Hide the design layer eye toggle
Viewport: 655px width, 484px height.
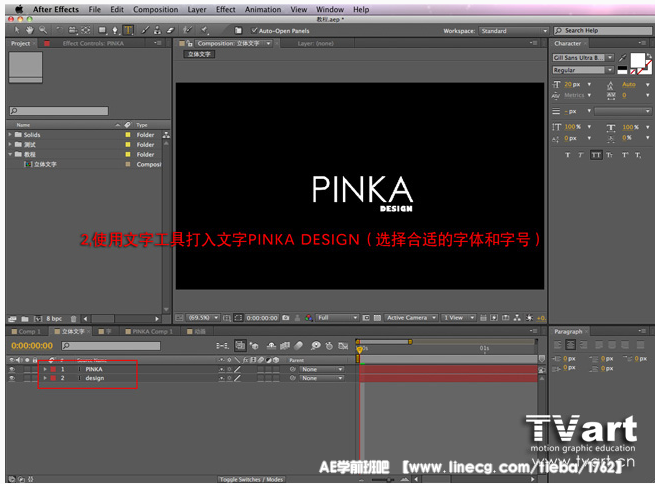pos(12,378)
